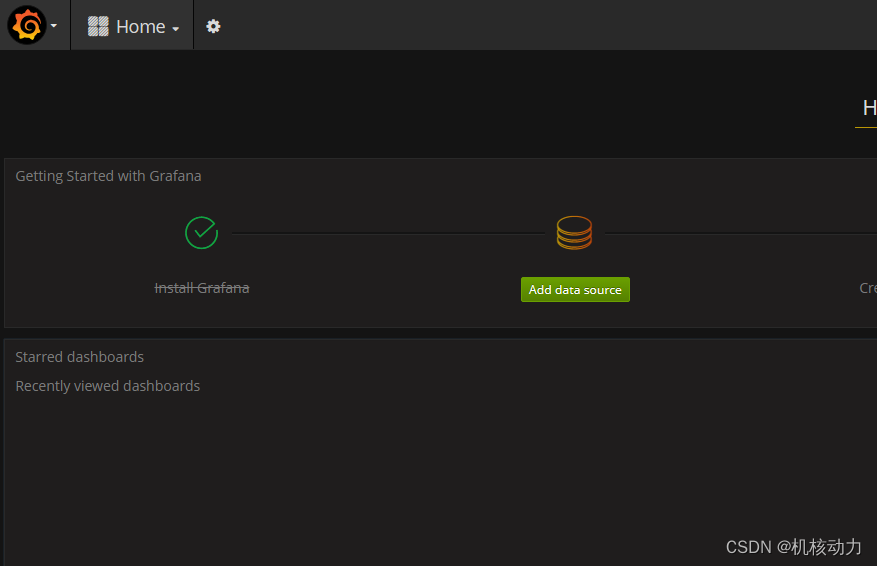Click the Recently viewed dashboards heading
This screenshot has width=877, height=566.
click(x=107, y=386)
